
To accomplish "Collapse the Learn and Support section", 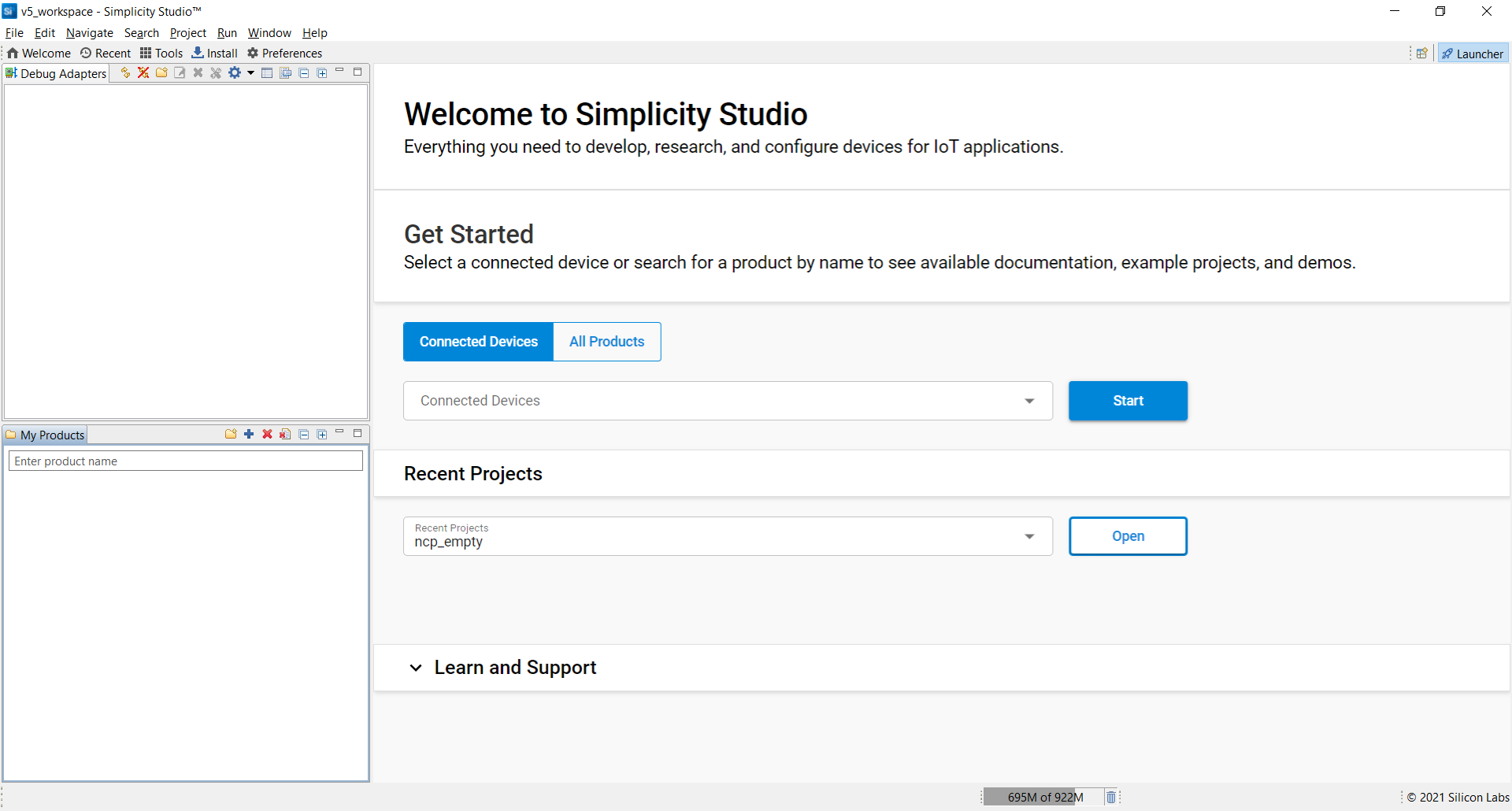I will [415, 668].
